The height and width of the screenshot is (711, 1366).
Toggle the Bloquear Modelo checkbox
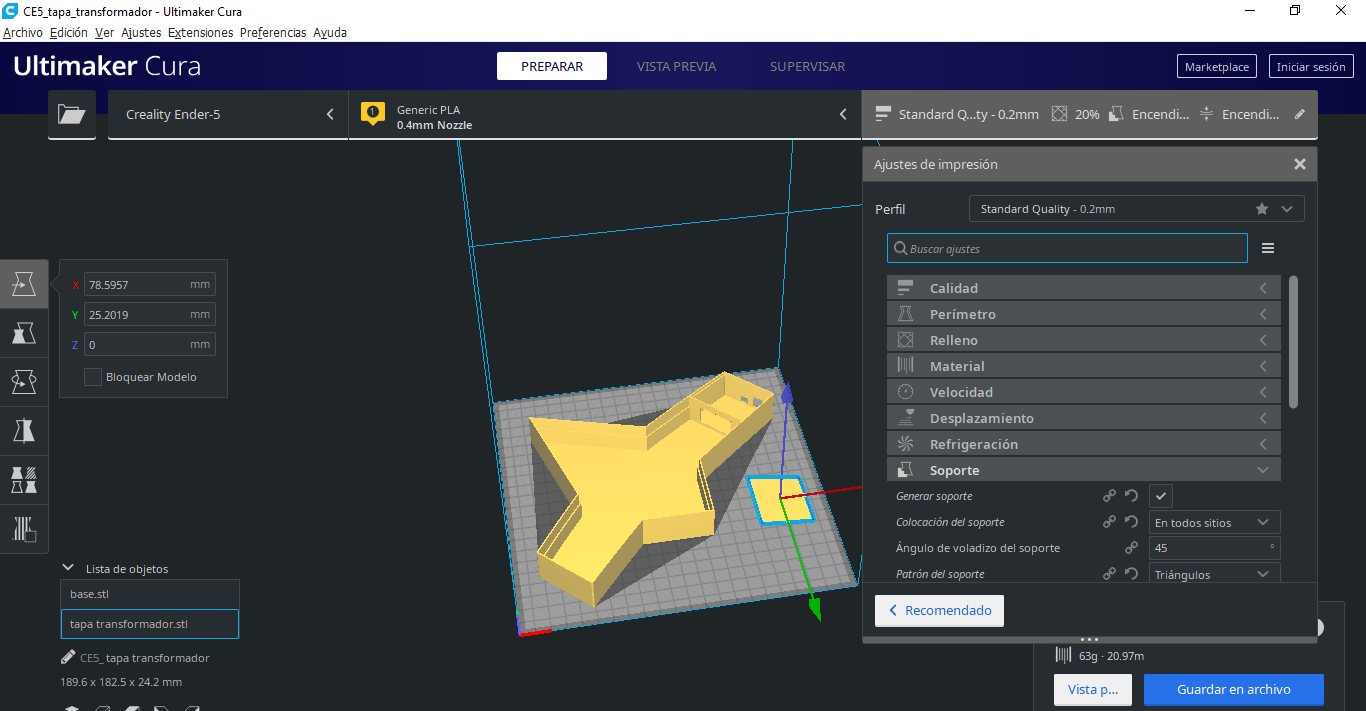(x=93, y=377)
